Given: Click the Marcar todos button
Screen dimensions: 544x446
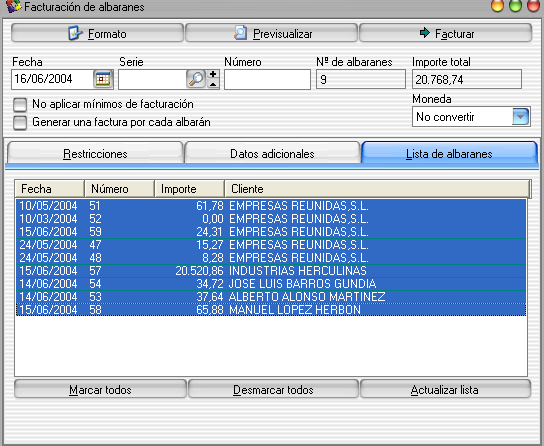Looking at the screenshot, I should [x=100, y=389].
